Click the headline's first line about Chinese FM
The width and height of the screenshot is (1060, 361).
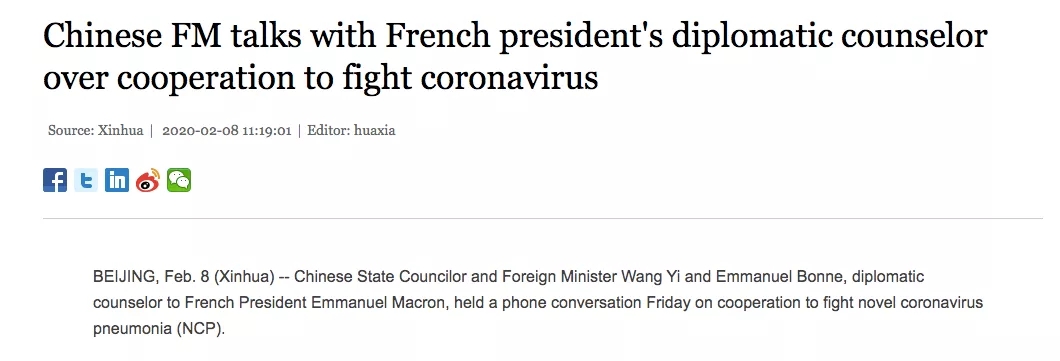pos(515,36)
